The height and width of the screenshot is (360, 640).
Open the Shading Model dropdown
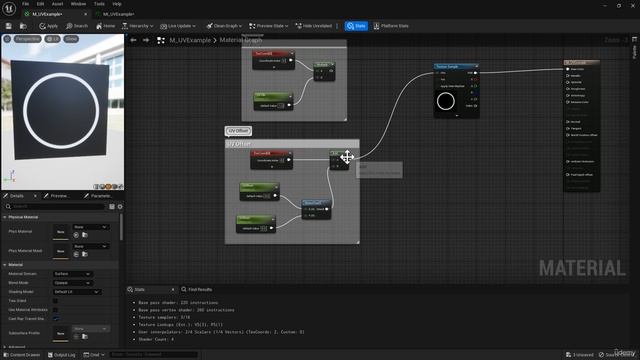pos(76,292)
